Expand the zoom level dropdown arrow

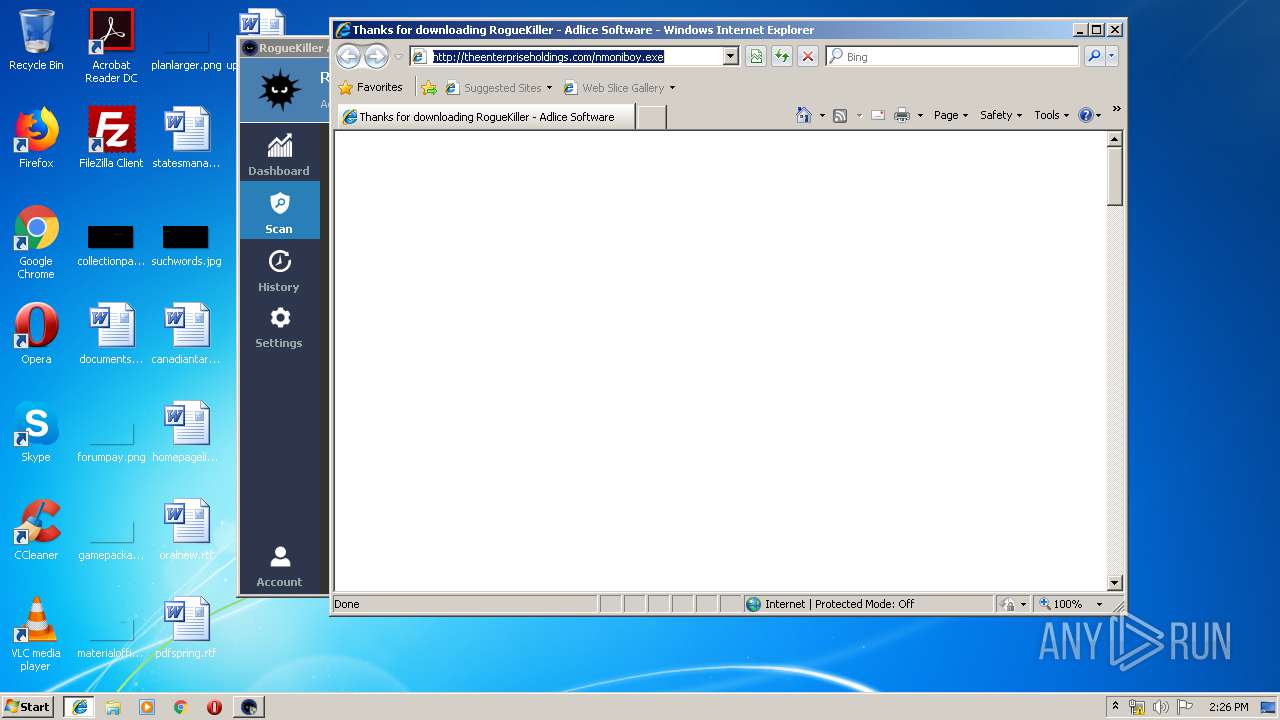[1099, 604]
